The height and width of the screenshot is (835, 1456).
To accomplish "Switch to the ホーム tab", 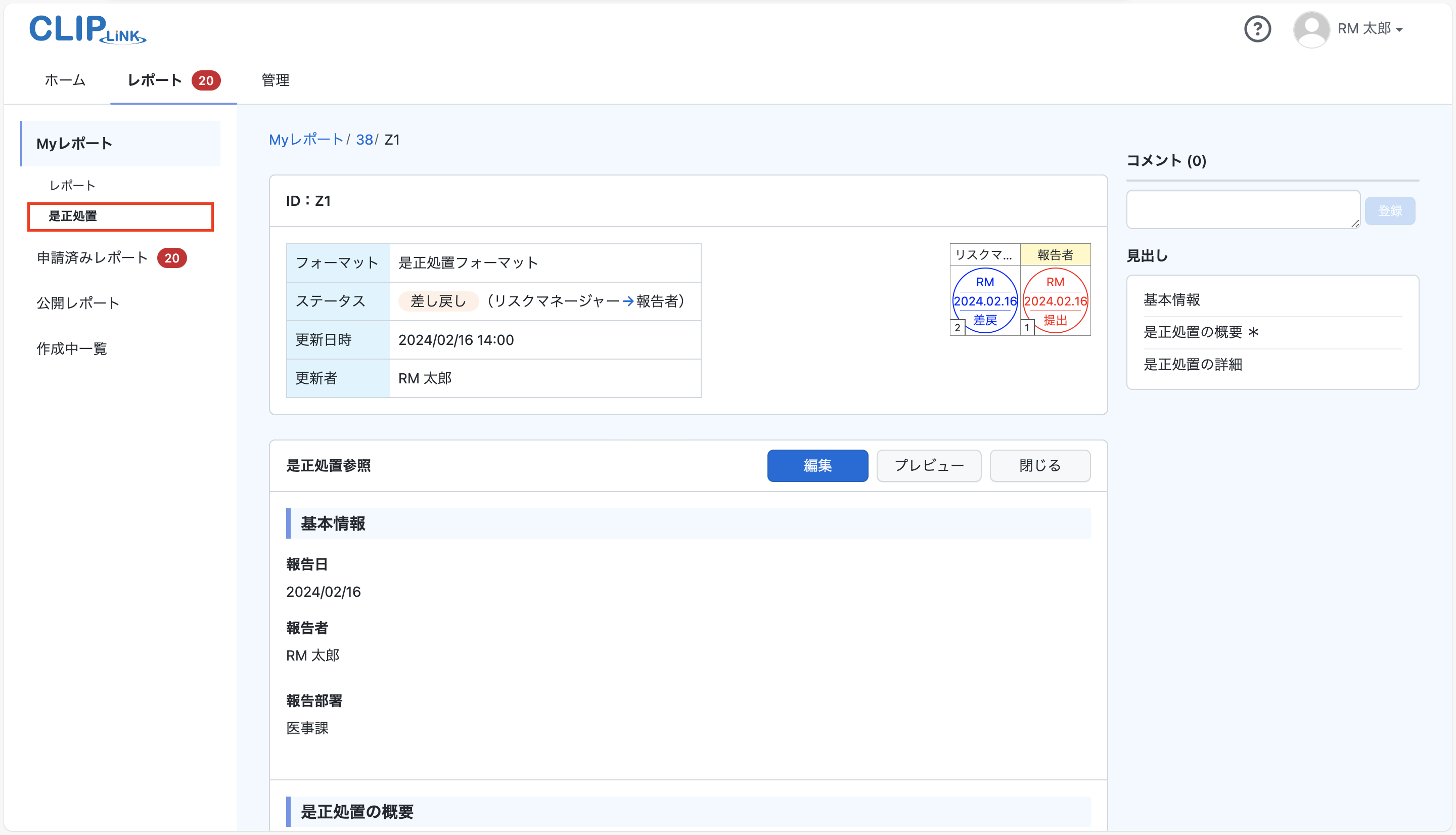I will click(x=64, y=80).
